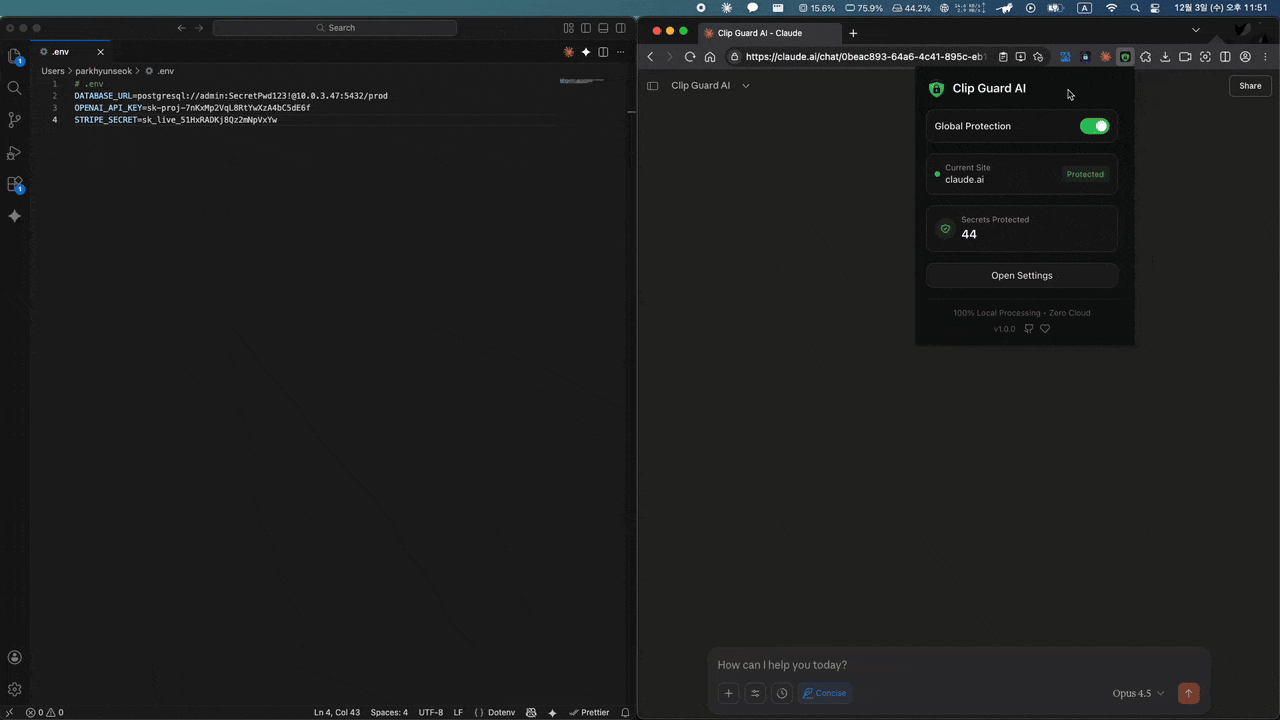Toggle the Claude sidebar panel
The image size is (1280, 720).
(x=653, y=86)
